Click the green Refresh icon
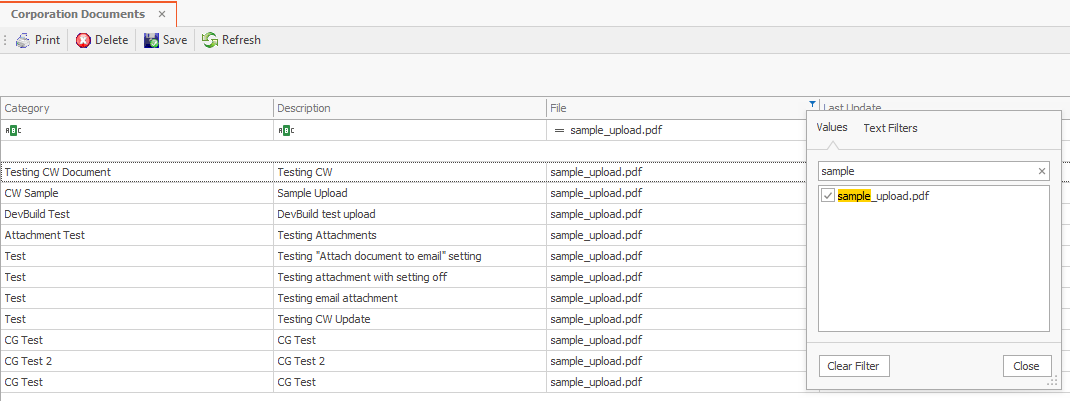 (210, 40)
